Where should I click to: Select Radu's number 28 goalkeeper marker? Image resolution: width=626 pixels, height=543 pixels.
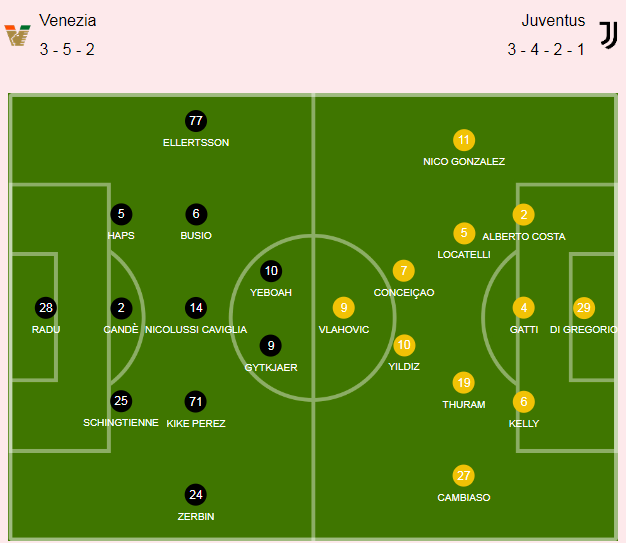[46, 307]
